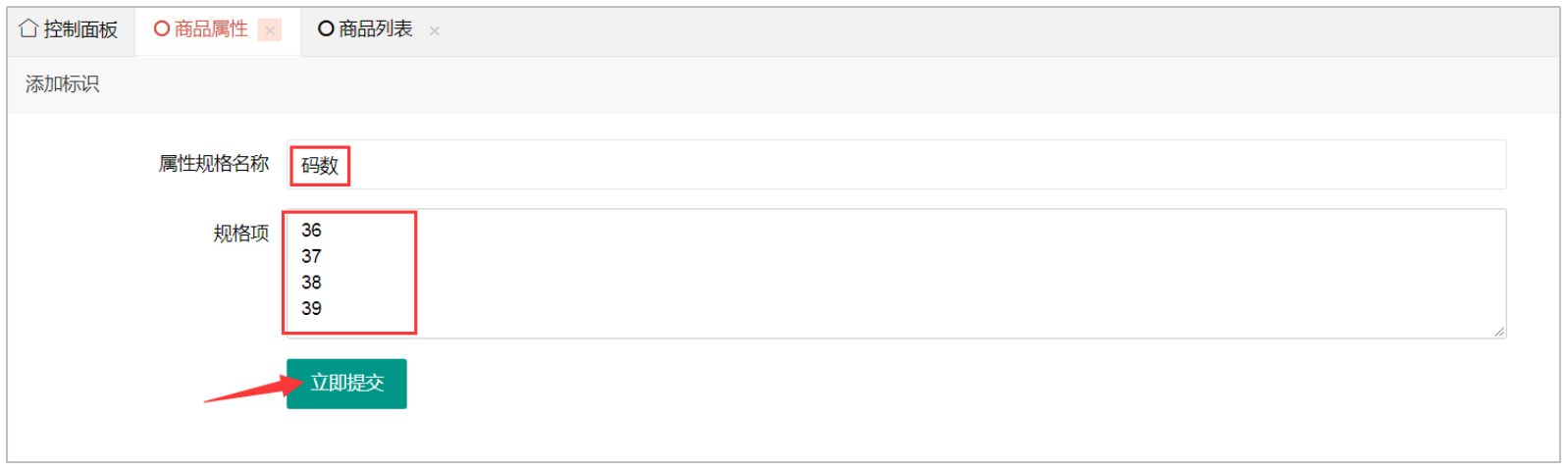The height and width of the screenshot is (471, 1568).
Task: Place cursor on line 39 in textarea
Action: [312, 309]
